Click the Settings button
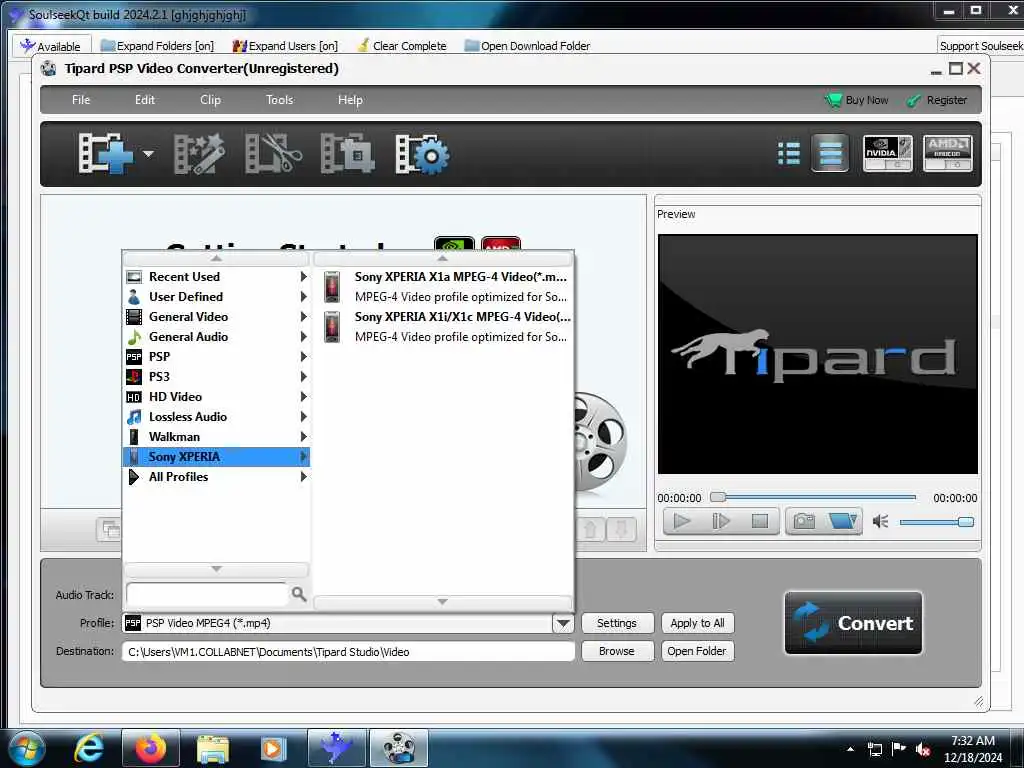 (617, 623)
